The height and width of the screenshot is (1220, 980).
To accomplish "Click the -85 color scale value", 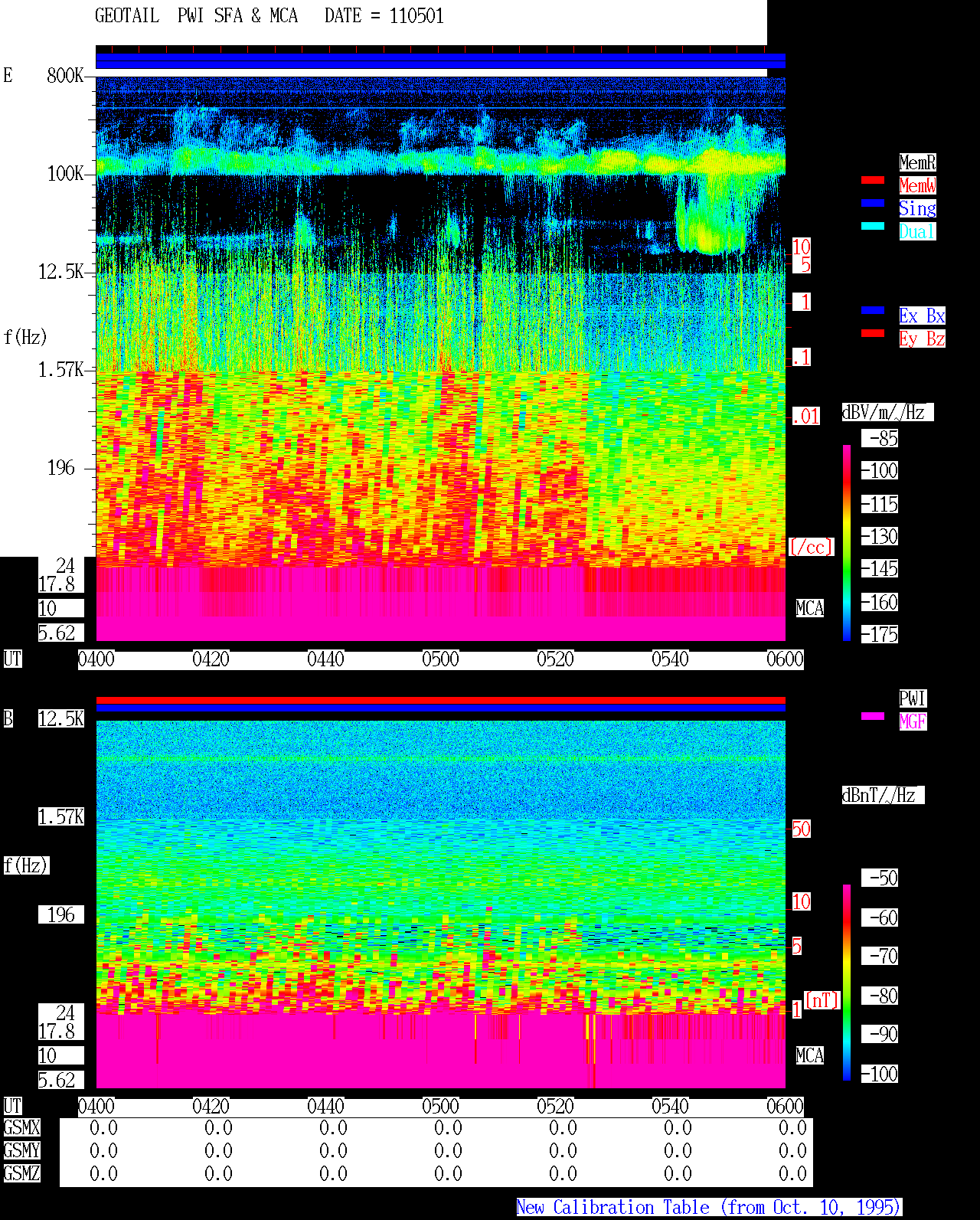I will (880, 438).
